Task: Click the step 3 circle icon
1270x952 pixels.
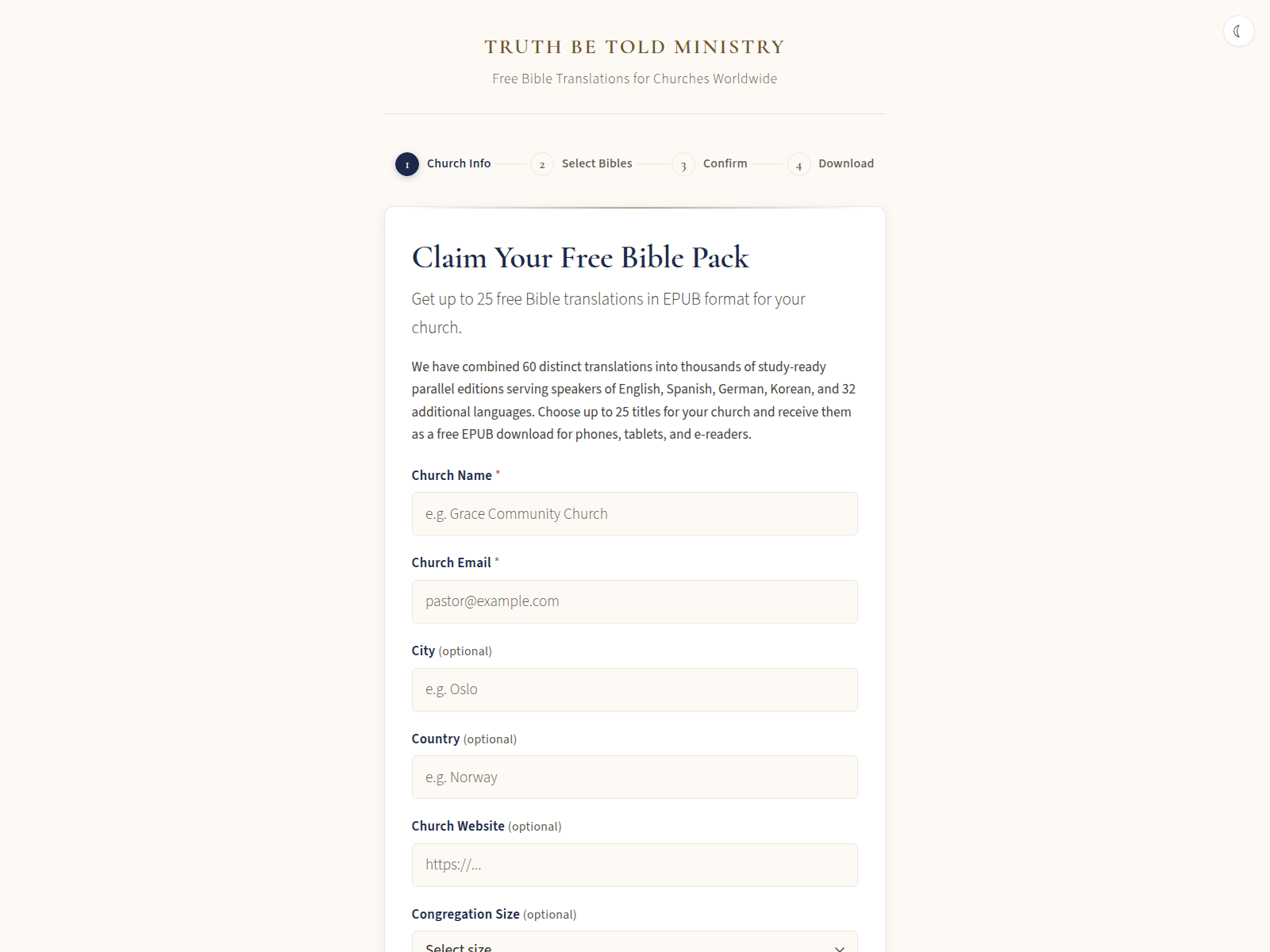Action: [683, 164]
